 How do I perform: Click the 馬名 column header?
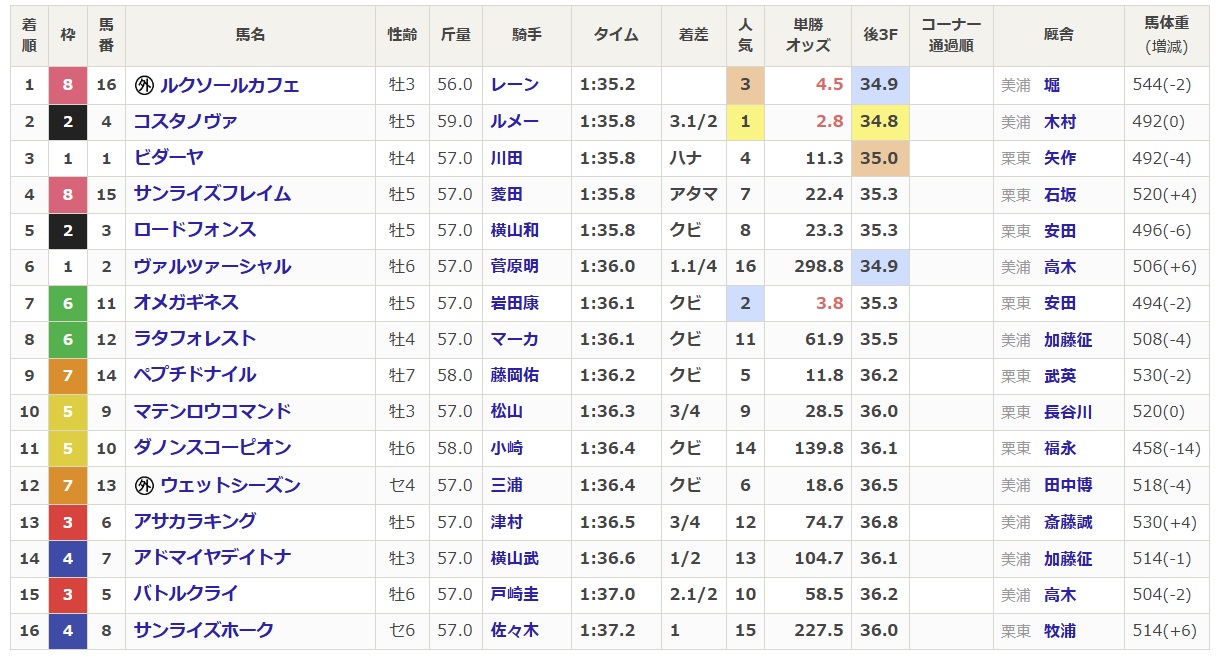coord(250,34)
